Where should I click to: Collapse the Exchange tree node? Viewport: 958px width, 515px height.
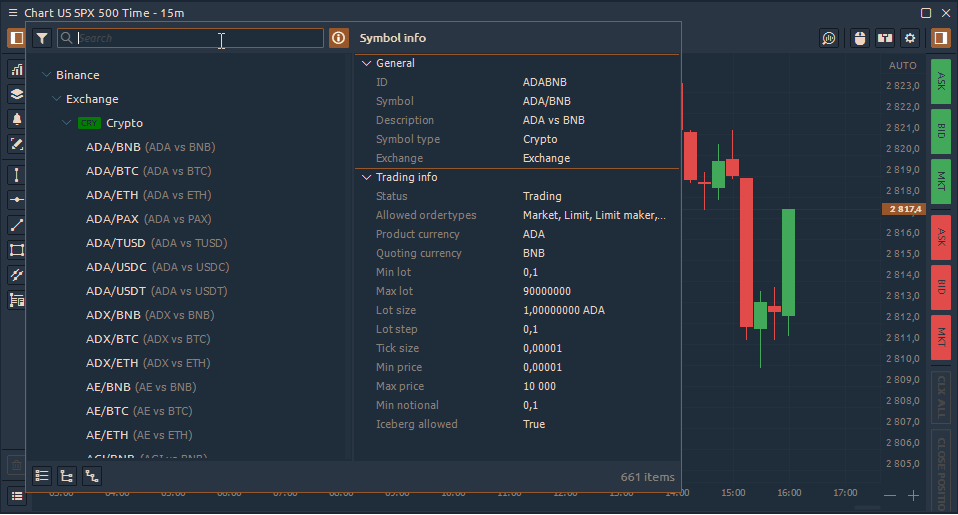click(56, 98)
